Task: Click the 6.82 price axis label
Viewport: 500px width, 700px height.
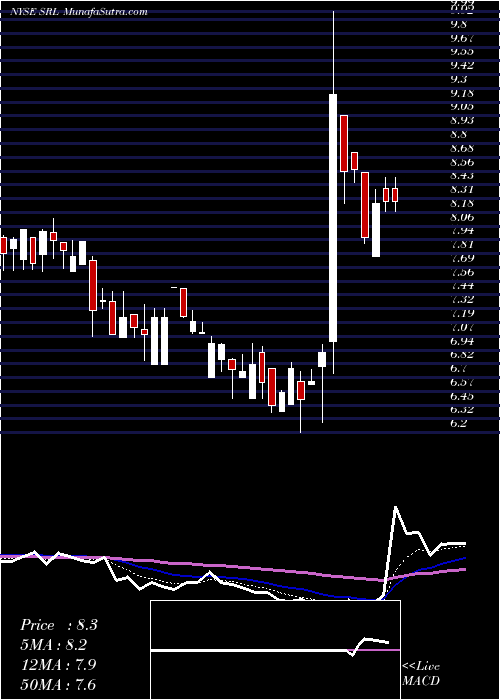Action: point(462,354)
